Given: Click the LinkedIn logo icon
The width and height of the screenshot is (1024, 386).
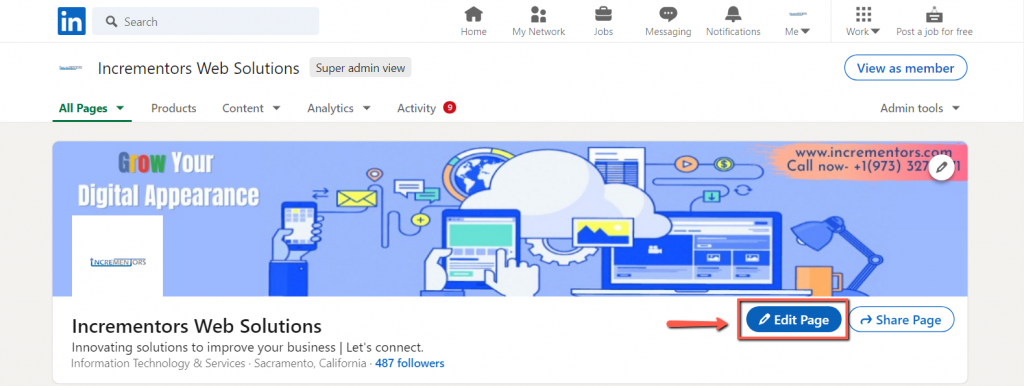Looking at the screenshot, I should coord(72,22).
